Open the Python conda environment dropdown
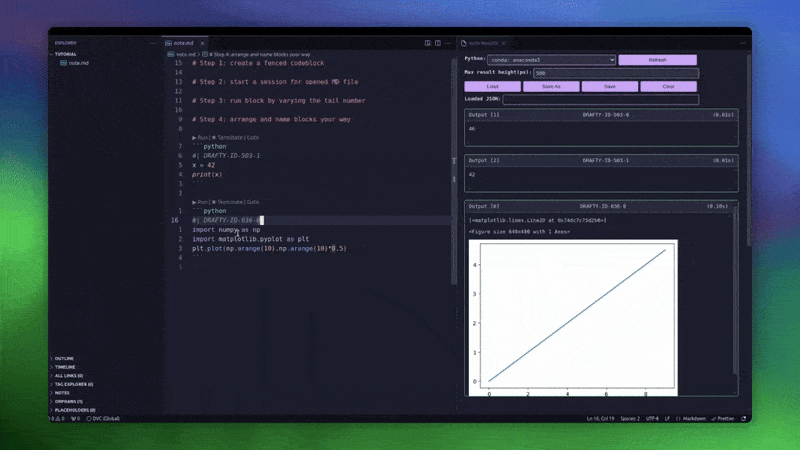The image size is (800, 450). click(552, 60)
